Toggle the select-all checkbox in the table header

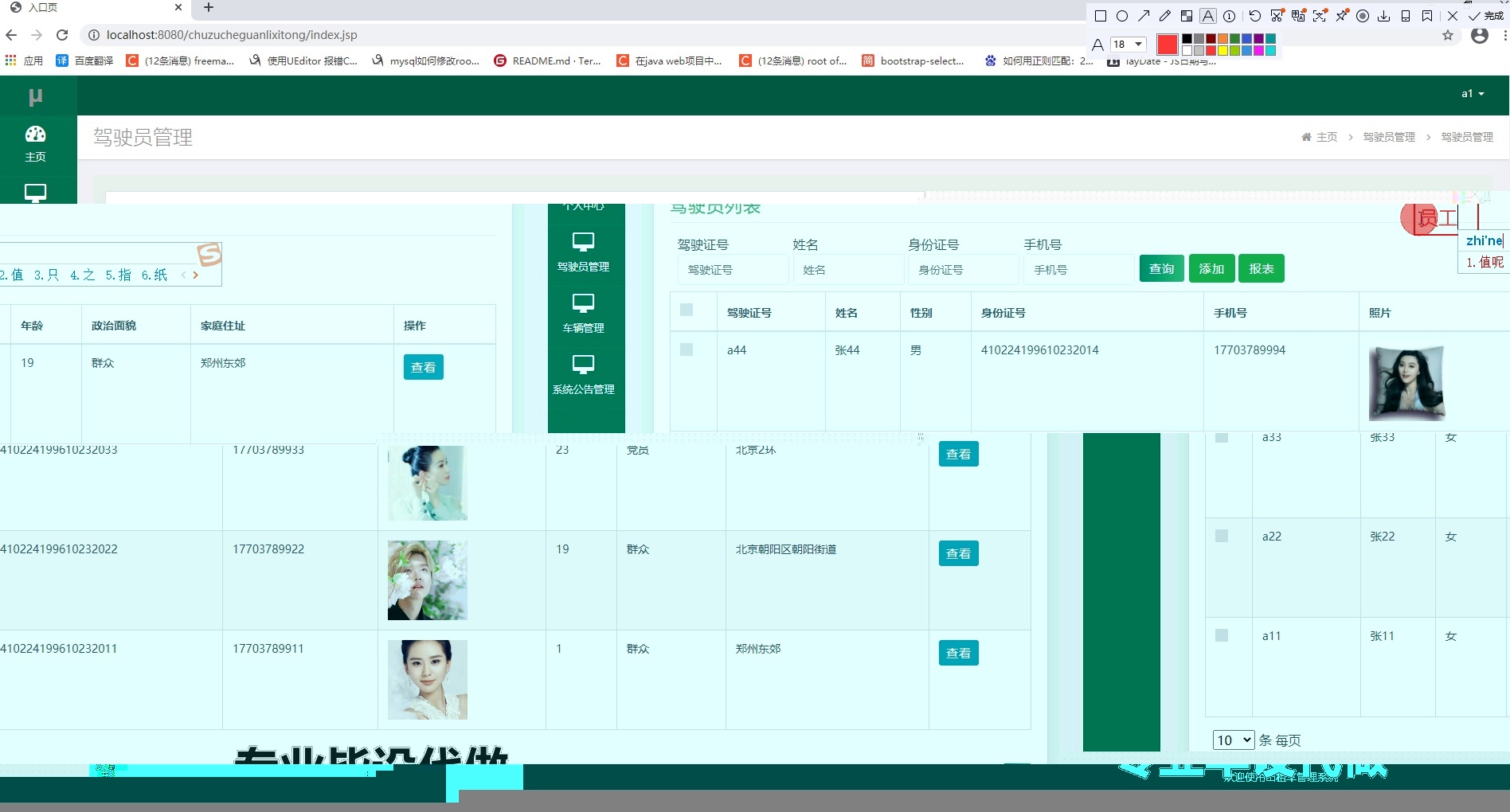point(687,310)
